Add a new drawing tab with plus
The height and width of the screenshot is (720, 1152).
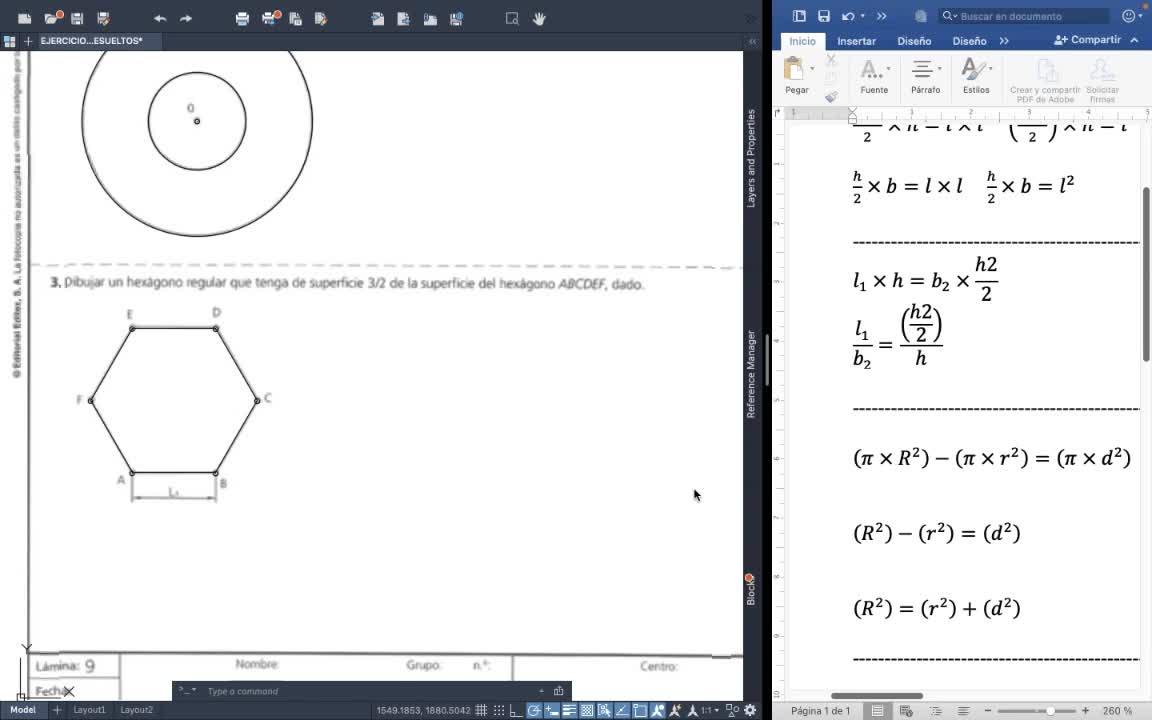(x=28, y=42)
